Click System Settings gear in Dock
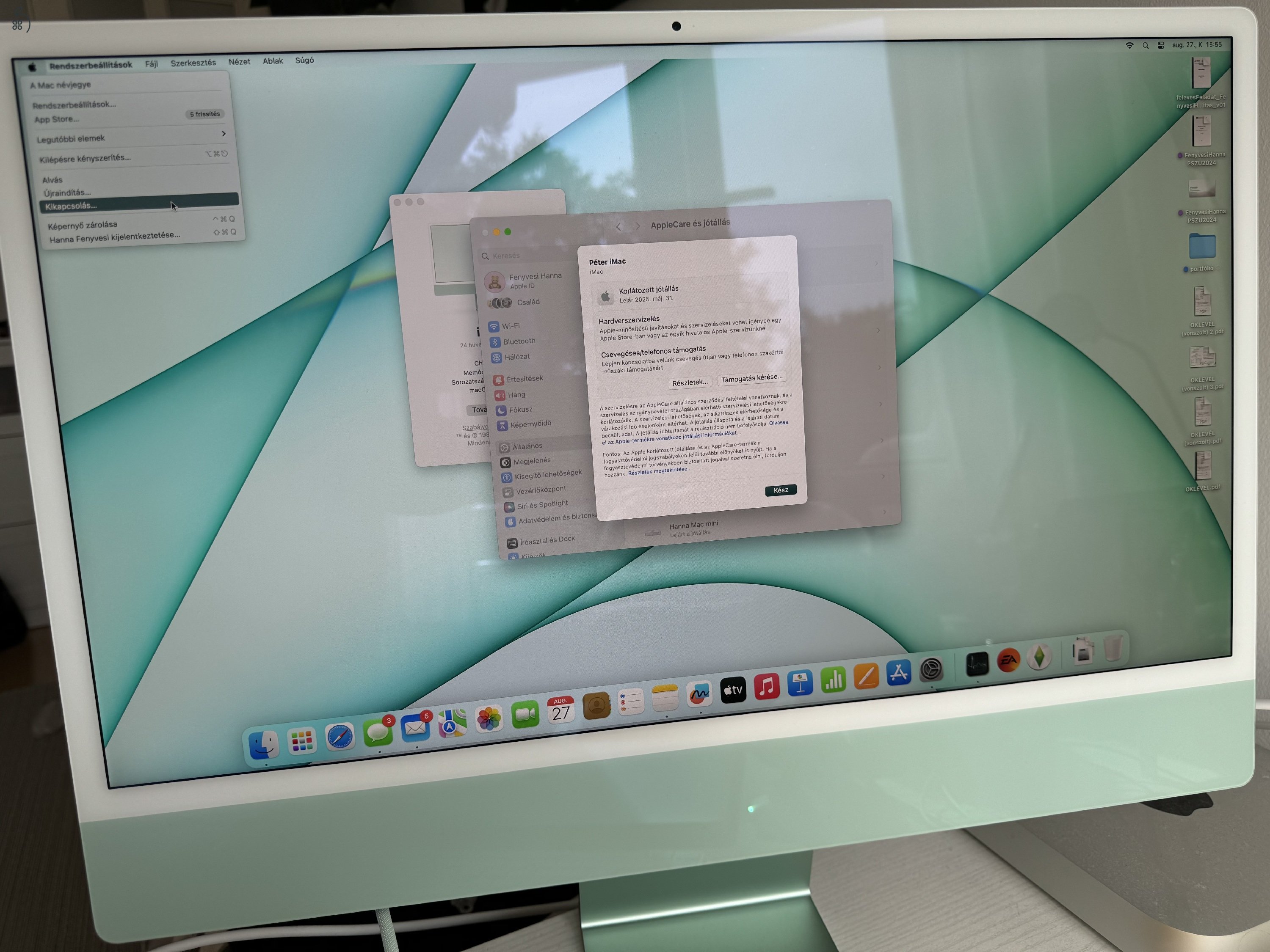The height and width of the screenshot is (952, 1270). coord(930,669)
